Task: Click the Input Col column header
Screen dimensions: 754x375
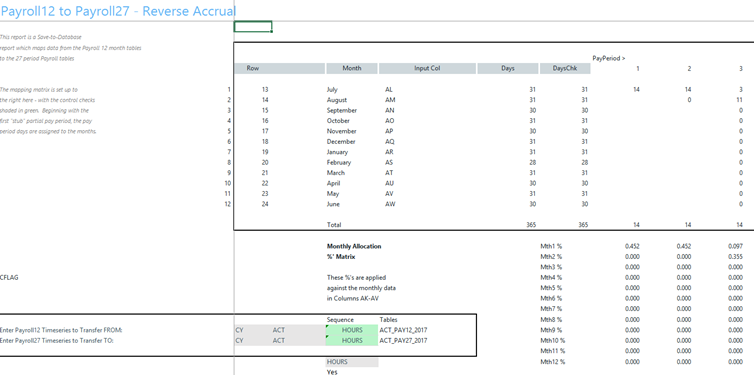Action: click(x=427, y=68)
